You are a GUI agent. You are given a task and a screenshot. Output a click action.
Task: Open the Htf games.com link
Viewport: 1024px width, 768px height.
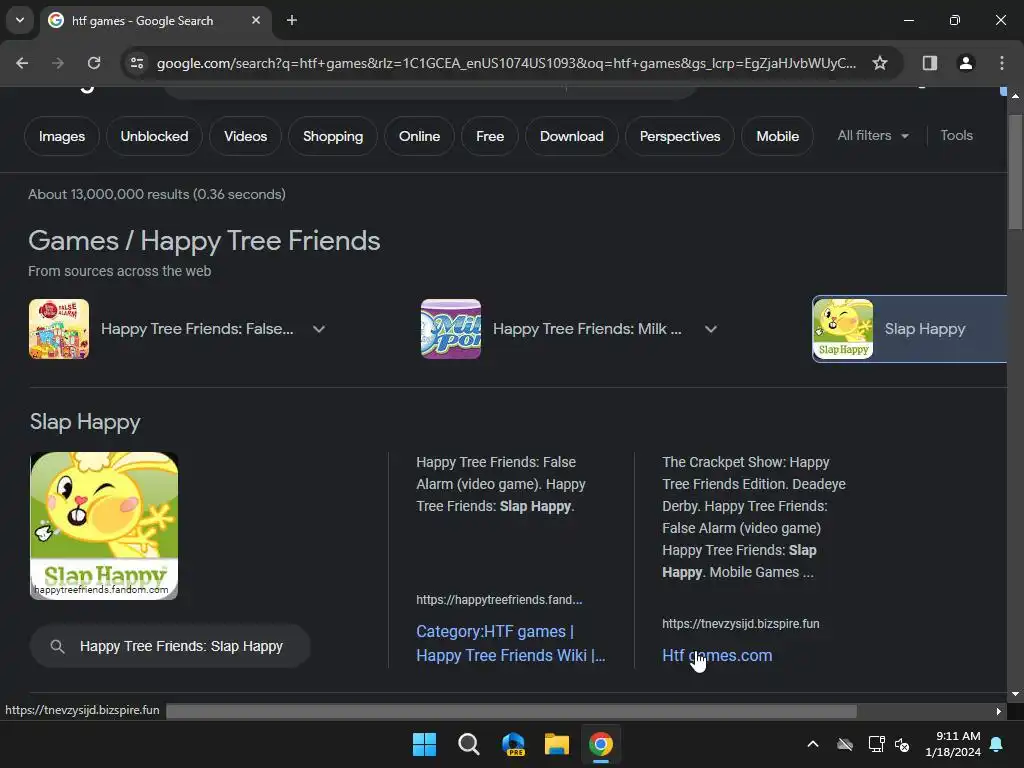(x=717, y=655)
